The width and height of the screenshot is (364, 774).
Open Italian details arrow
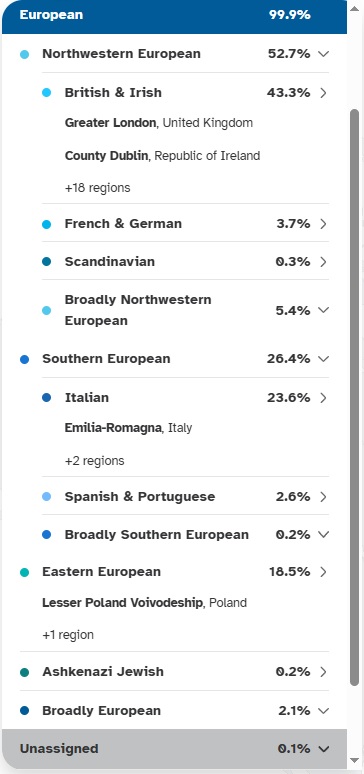pyautogui.click(x=324, y=398)
